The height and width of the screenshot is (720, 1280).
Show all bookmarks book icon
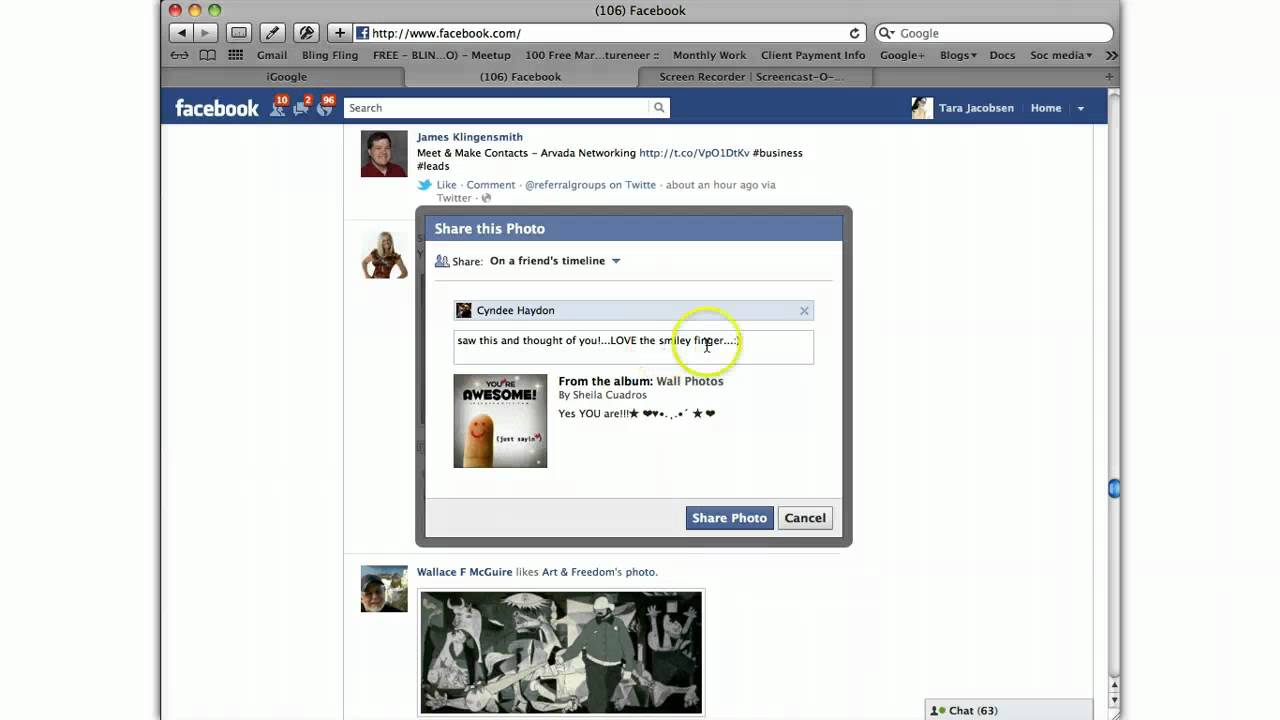208,55
